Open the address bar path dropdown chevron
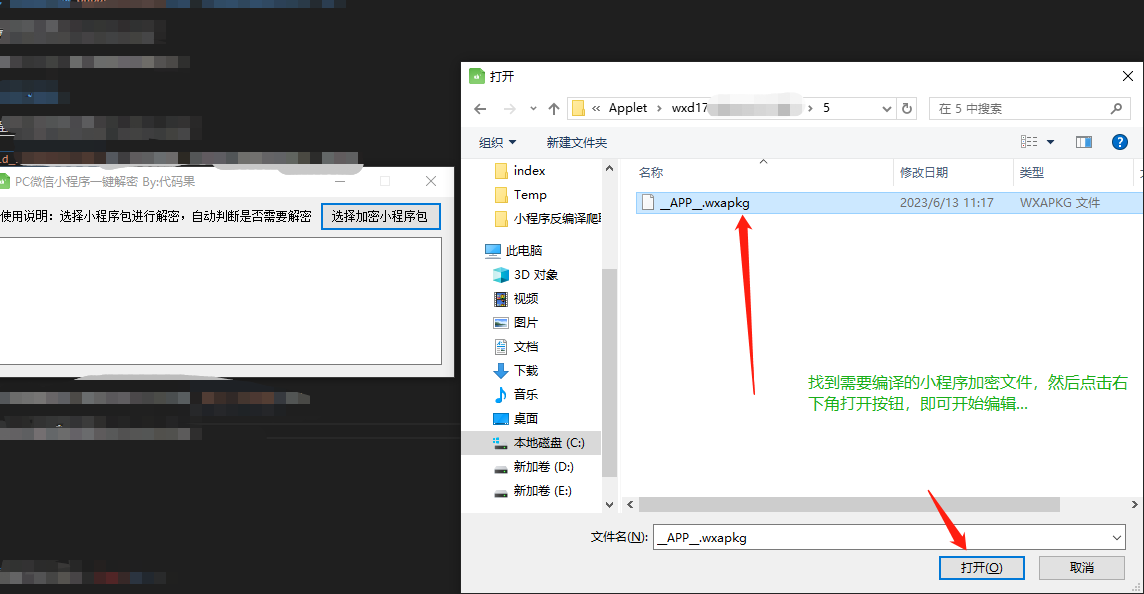The height and width of the screenshot is (594, 1144). point(885,107)
